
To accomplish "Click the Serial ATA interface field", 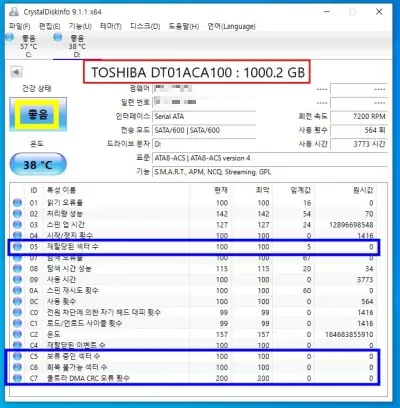I will (204, 116).
